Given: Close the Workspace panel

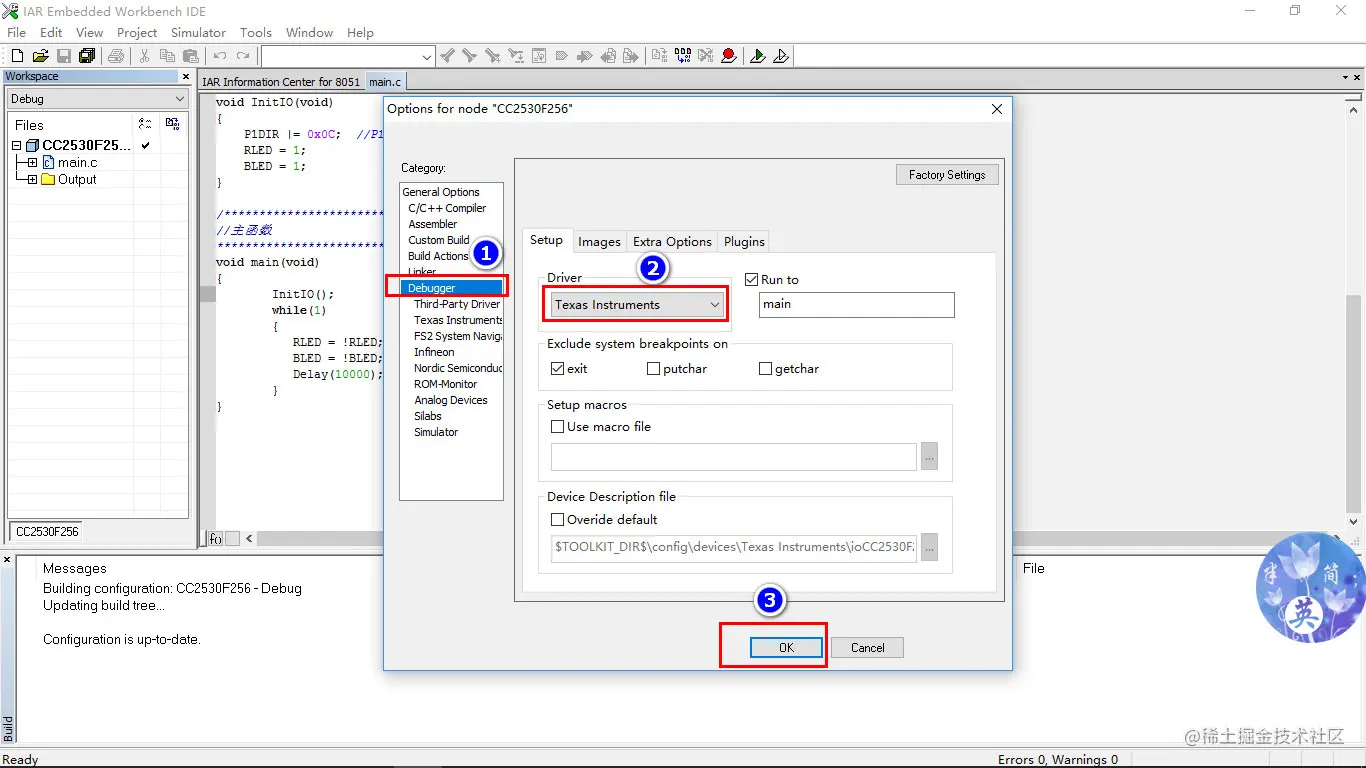Looking at the screenshot, I should (x=186, y=77).
